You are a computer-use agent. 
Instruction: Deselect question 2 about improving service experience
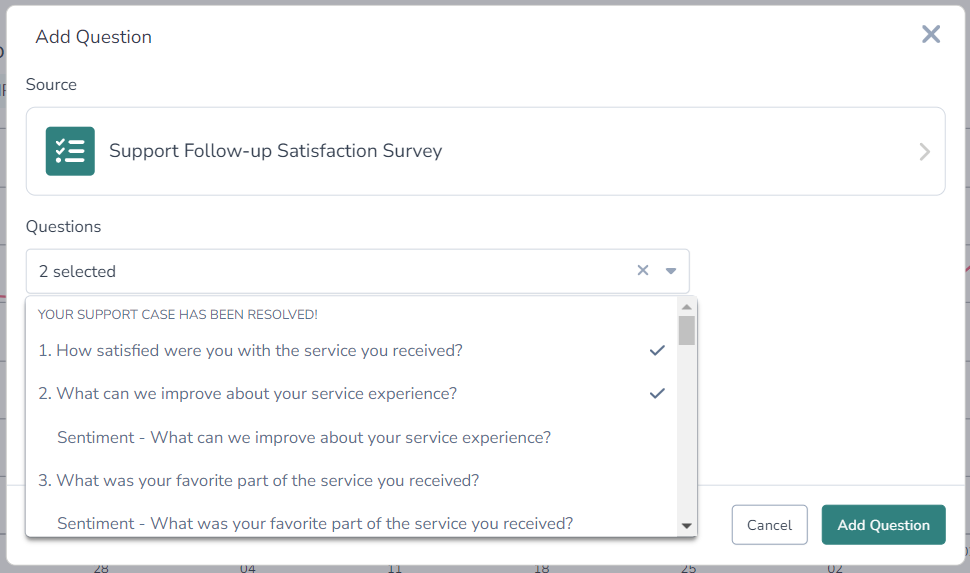pyautogui.click(x=351, y=394)
